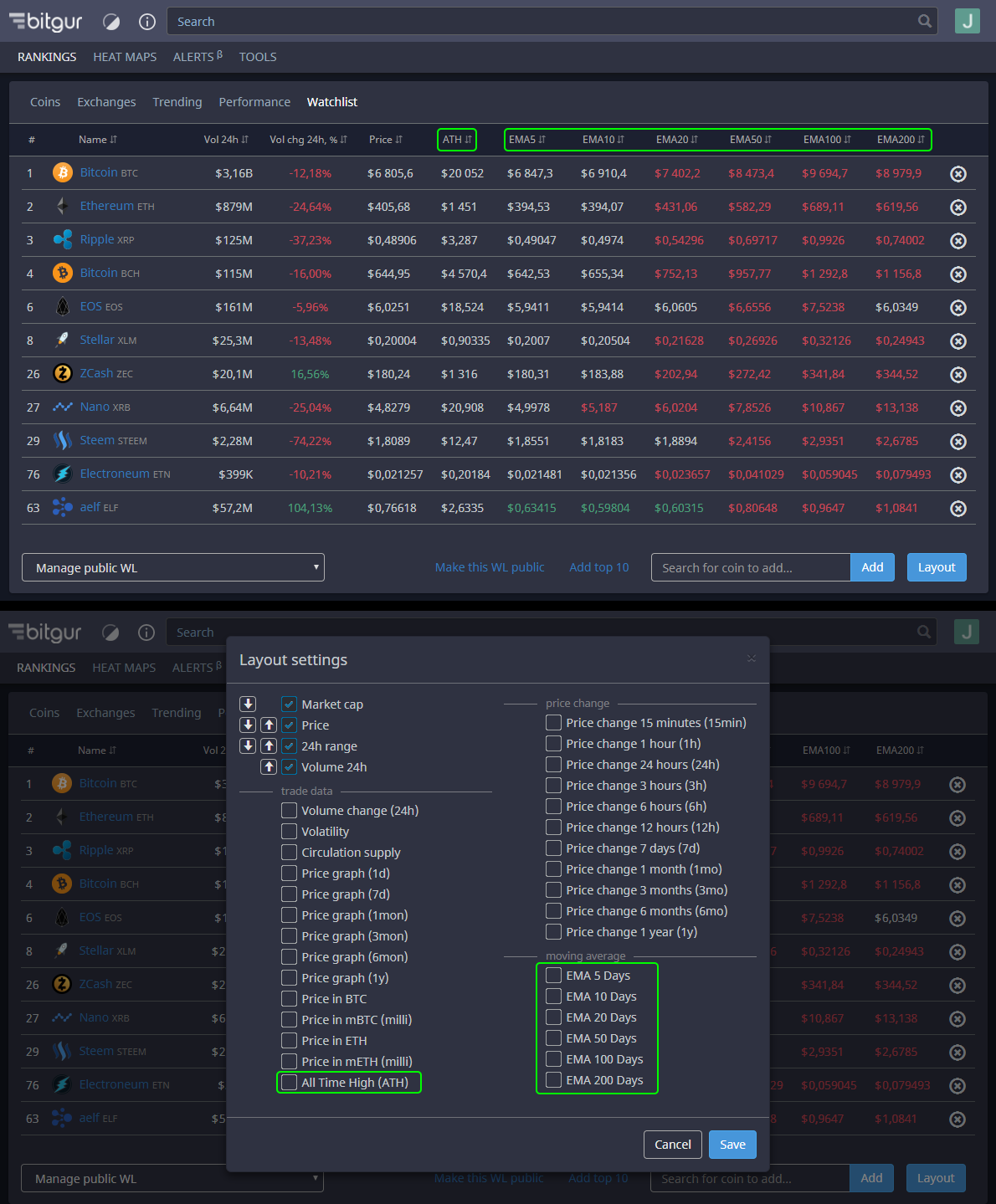Close the Layout settings dialog

click(752, 658)
